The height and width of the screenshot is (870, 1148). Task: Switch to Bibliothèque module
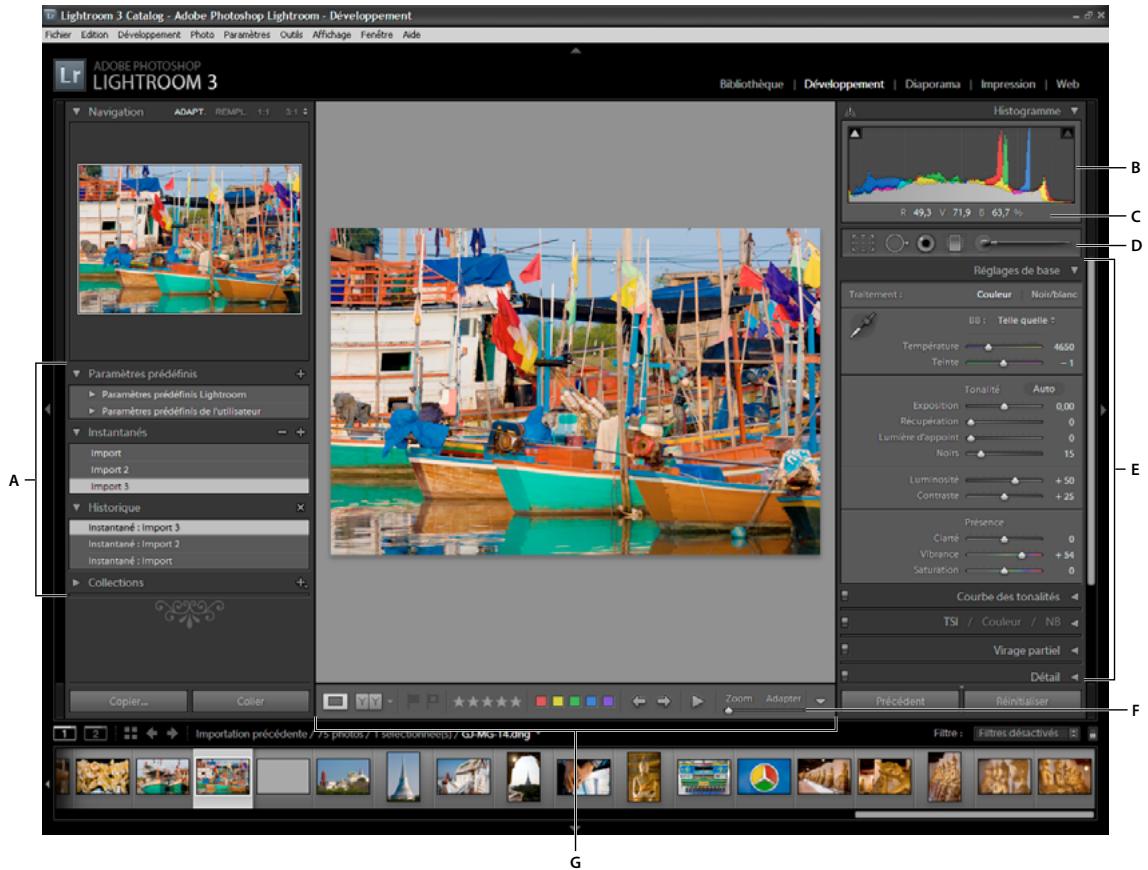coord(751,84)
